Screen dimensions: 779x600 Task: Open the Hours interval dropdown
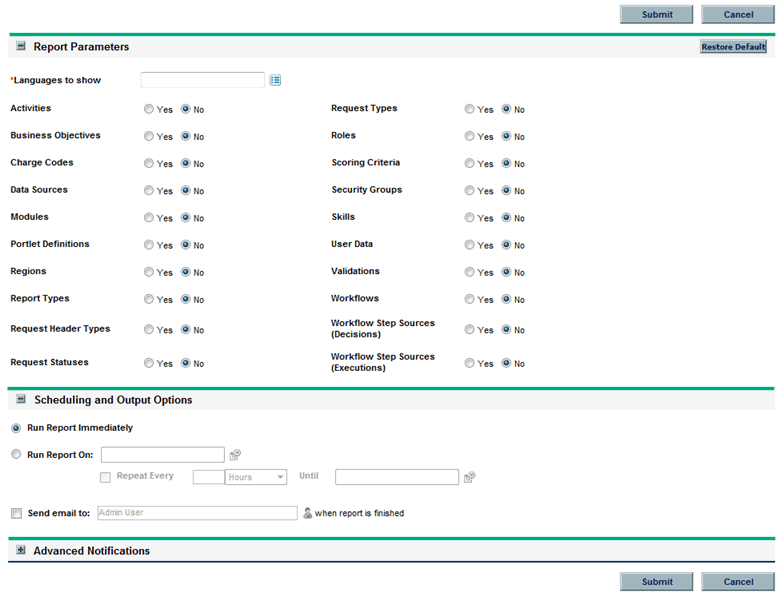tap(256, 477)
